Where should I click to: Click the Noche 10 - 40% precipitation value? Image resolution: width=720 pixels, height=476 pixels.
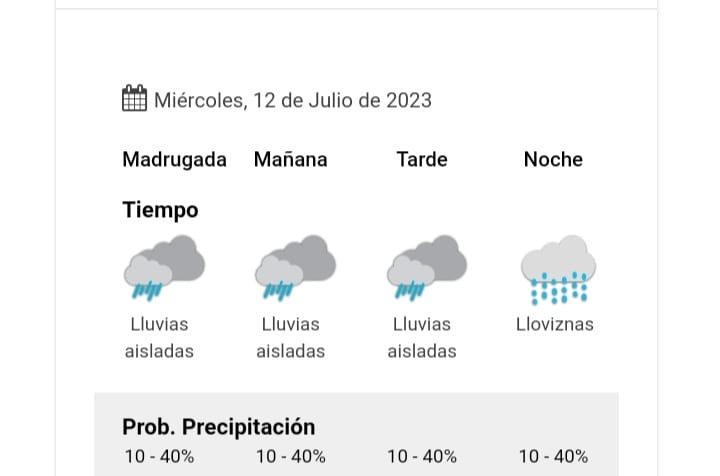(553, 456)
